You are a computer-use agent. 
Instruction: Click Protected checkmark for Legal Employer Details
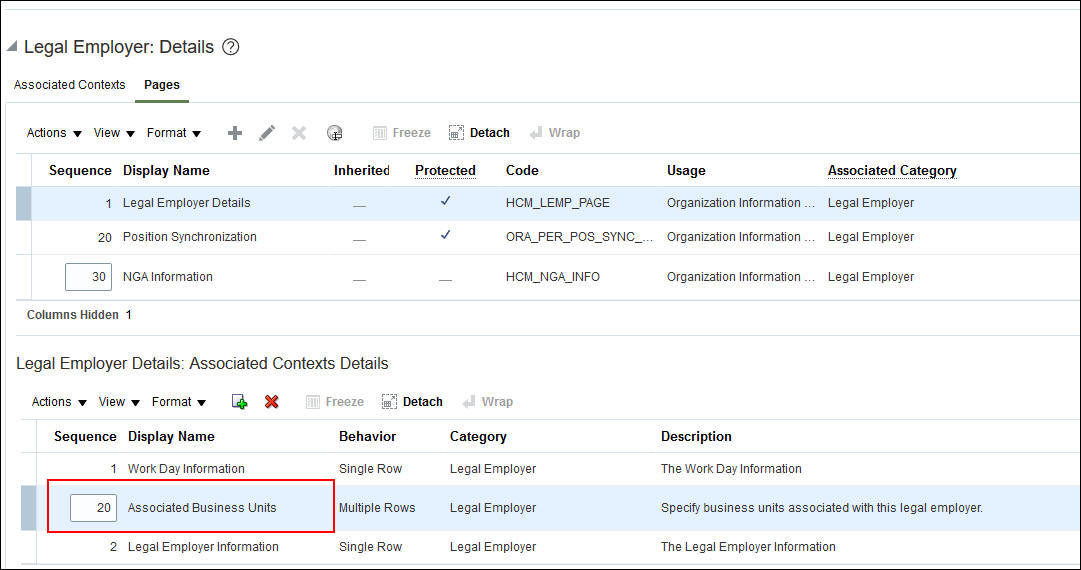pos(445,201)
